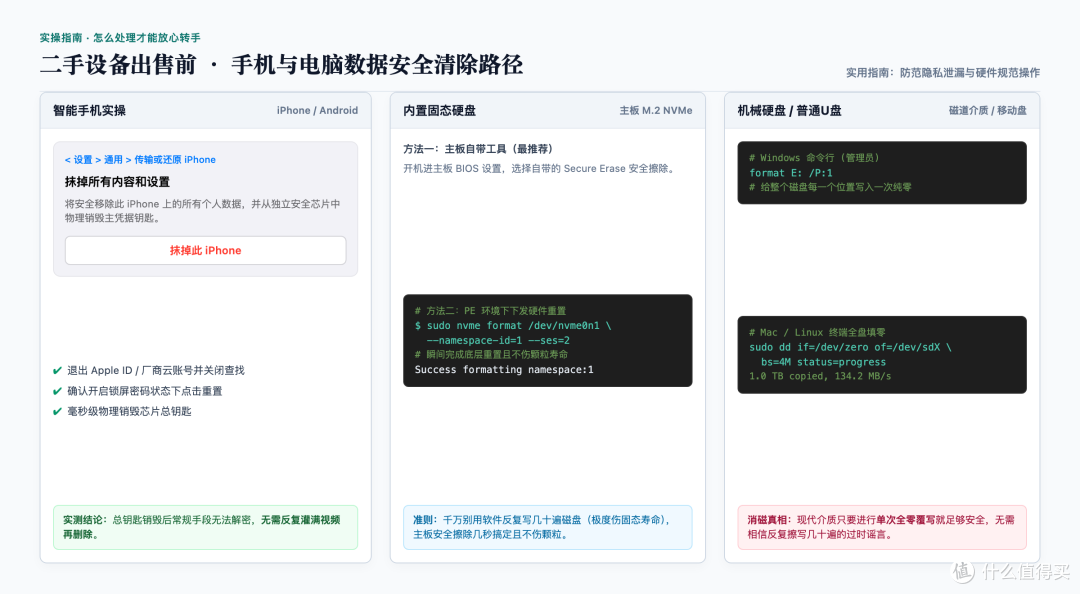This screenshot has height=594, width=1080.
Task: Click the sudo nvme format command line
Action: pyautogui.click(x=513, y=325)
